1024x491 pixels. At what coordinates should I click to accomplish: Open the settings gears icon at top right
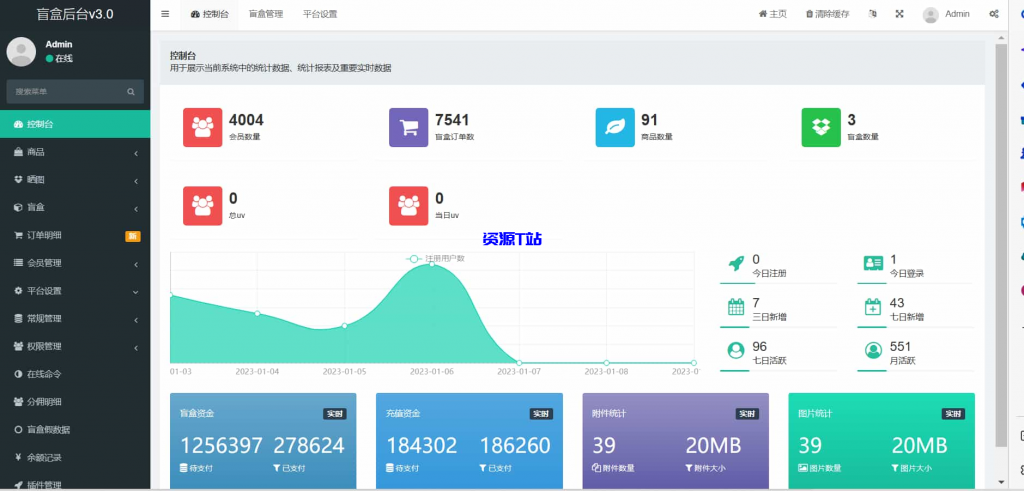coord(994,14)
